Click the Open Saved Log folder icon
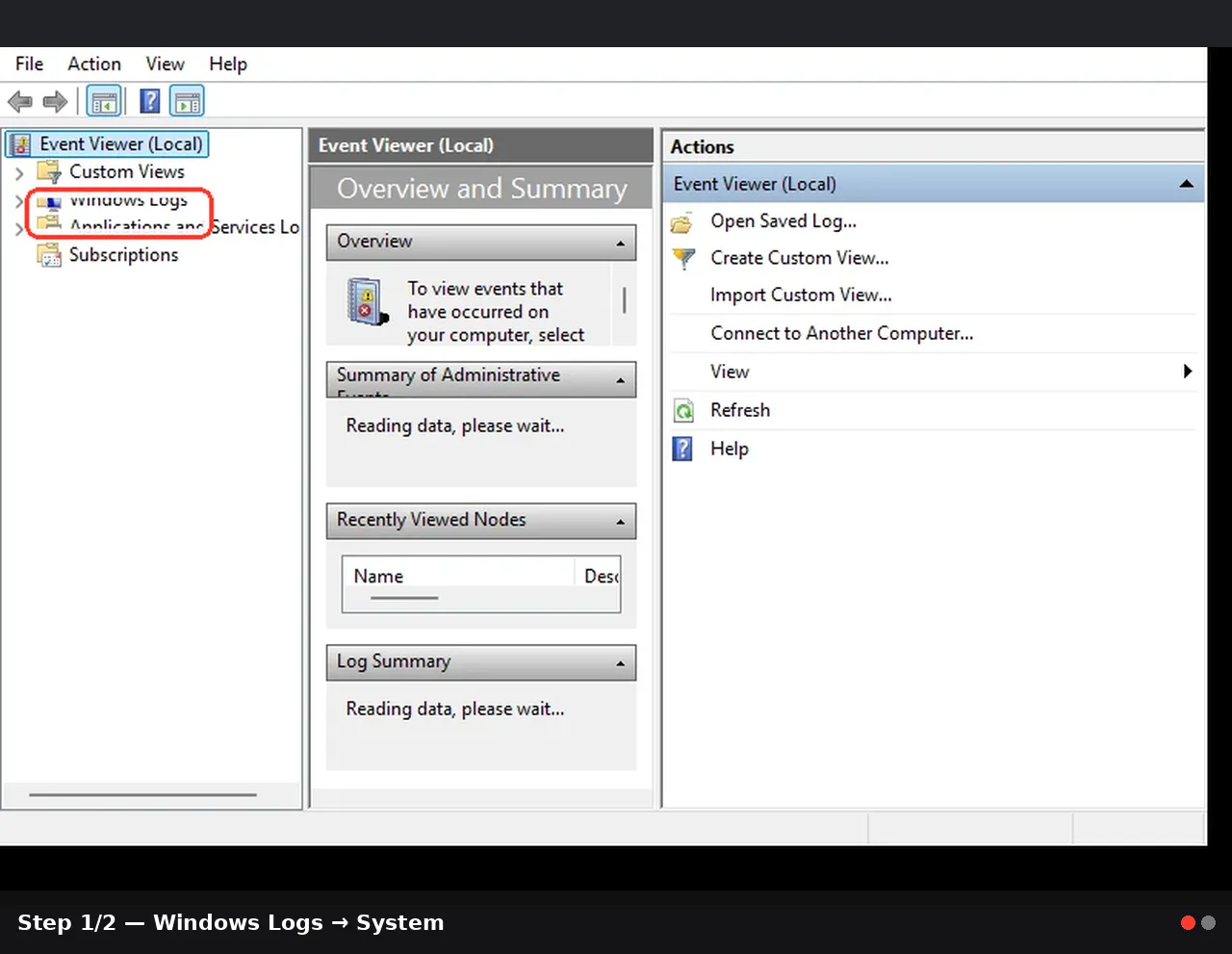Screen dimensions: 1232x954 tap(682, 222)
